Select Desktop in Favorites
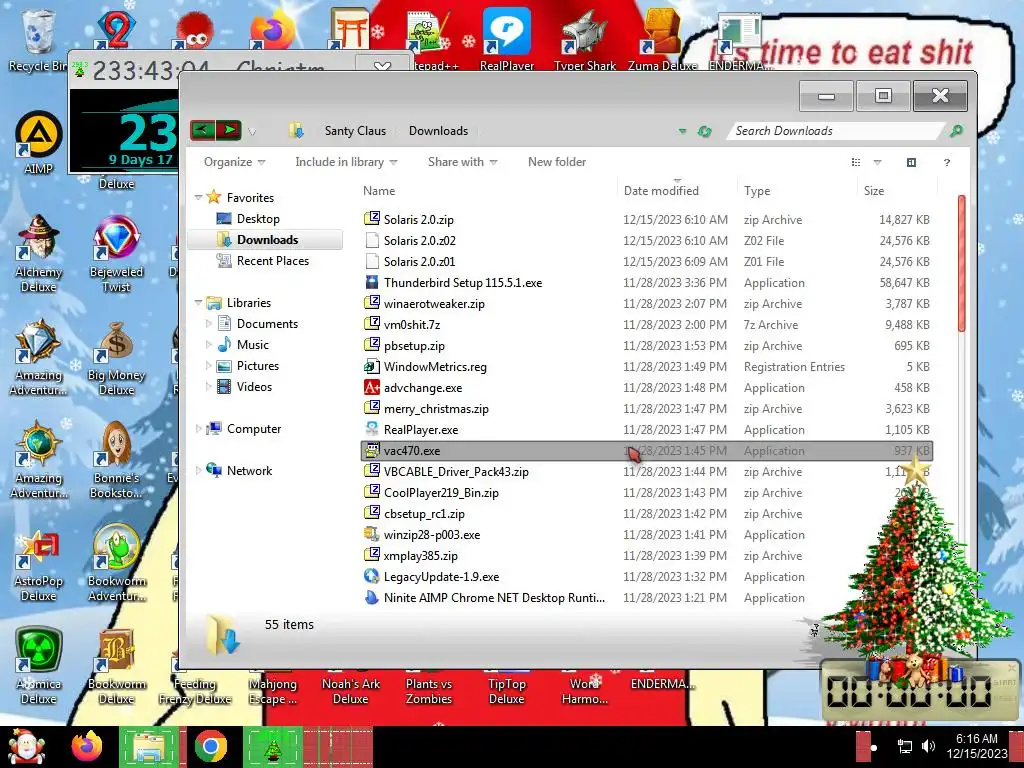This screenshot has width=1024, height=768. [257, 219]
